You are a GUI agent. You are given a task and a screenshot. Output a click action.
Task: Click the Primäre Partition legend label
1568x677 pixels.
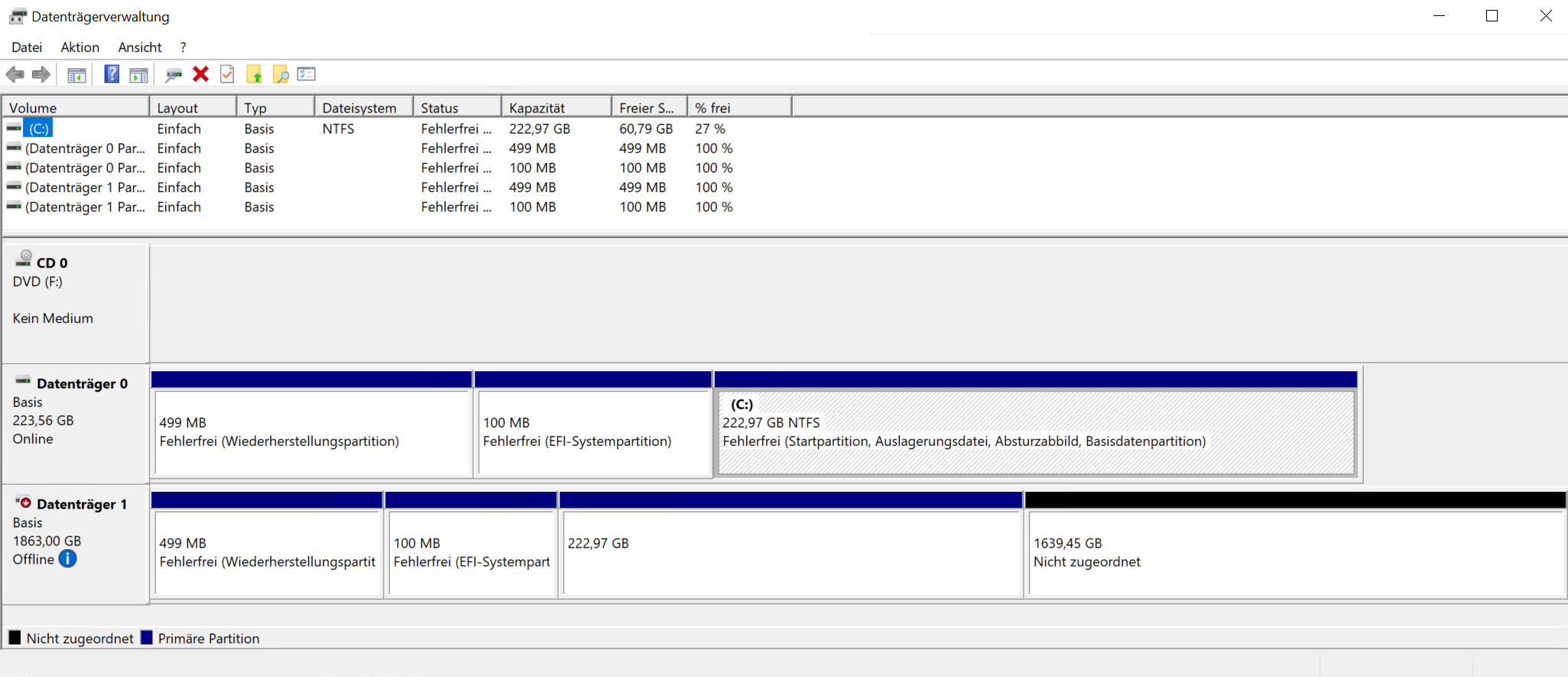pyautogui.click(x=209, y=639)
